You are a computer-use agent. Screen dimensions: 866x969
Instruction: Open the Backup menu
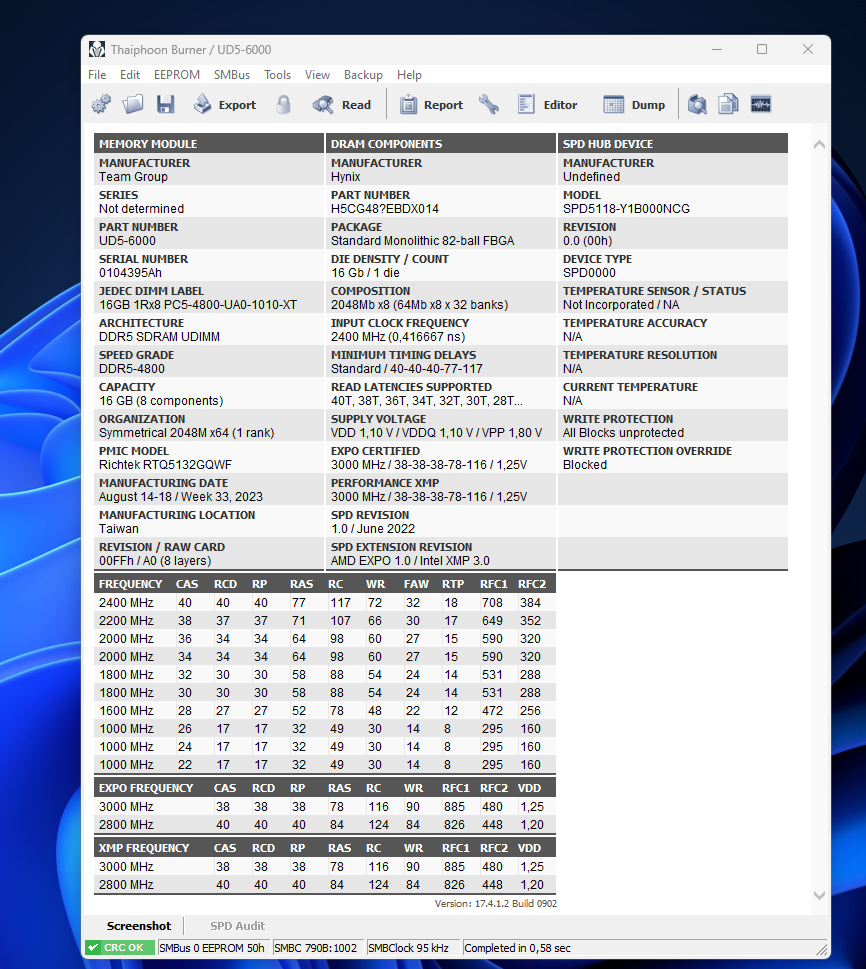(363, 75)
